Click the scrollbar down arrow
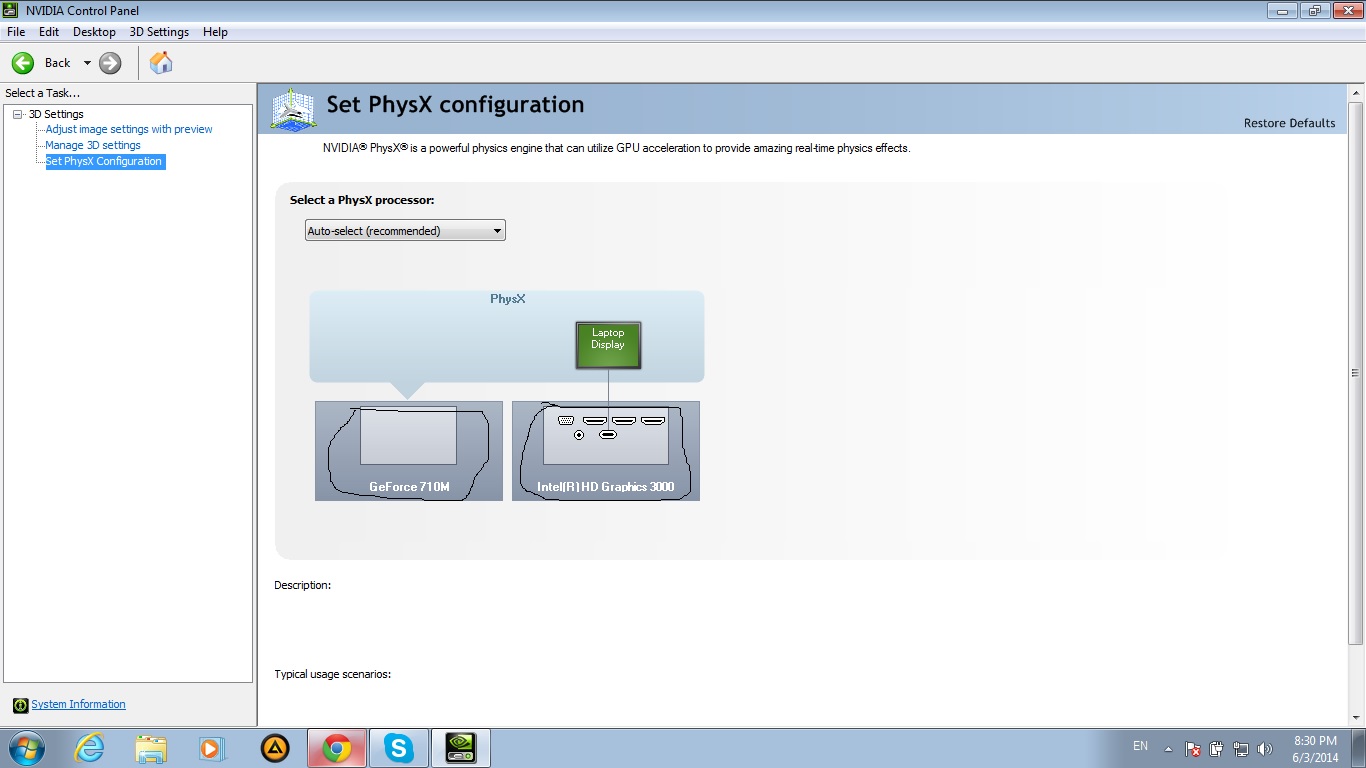 [x=1356, y=719]
